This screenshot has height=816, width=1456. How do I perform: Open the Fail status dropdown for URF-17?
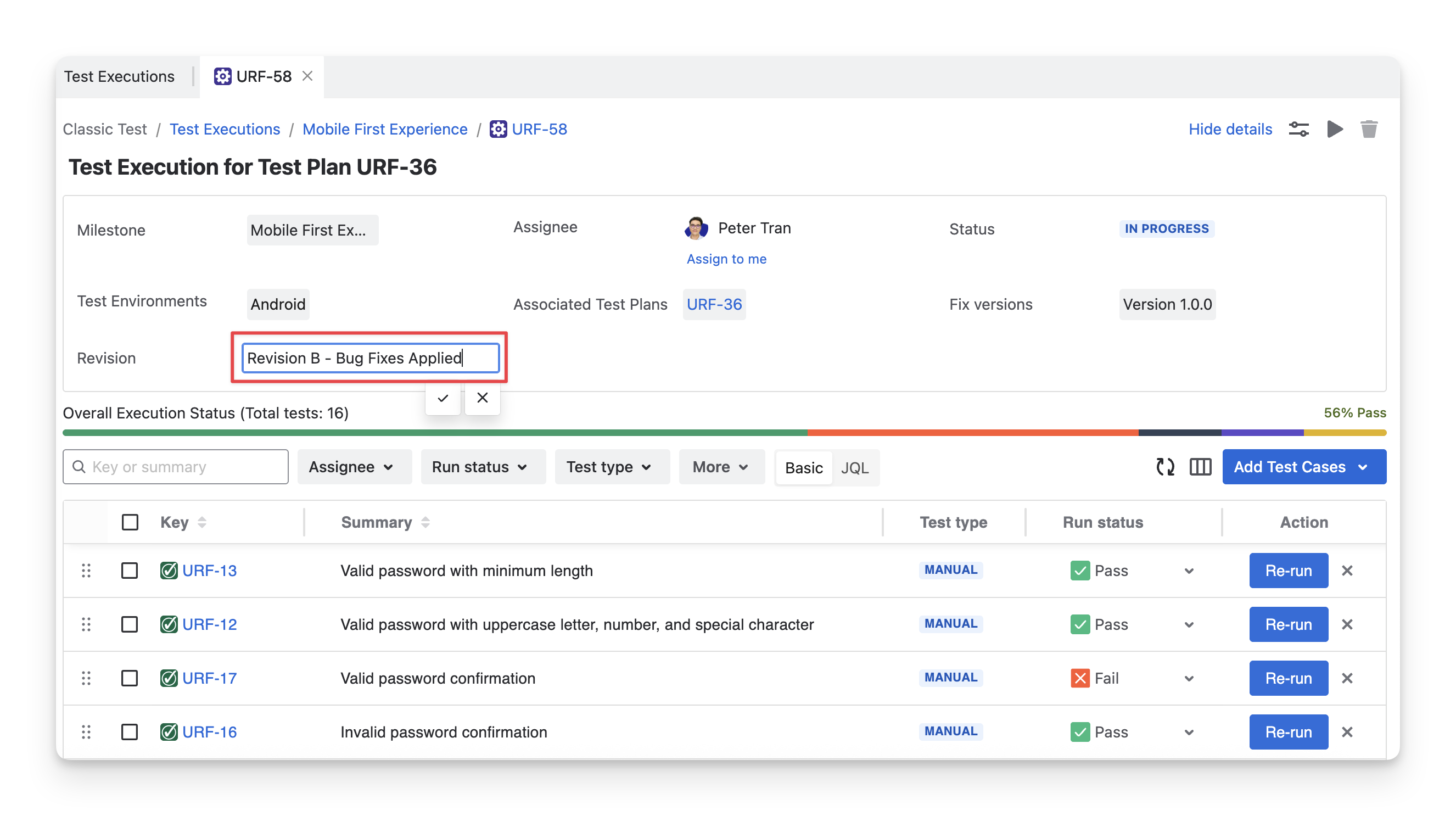pyautogui.click(x=1189, y=679)
